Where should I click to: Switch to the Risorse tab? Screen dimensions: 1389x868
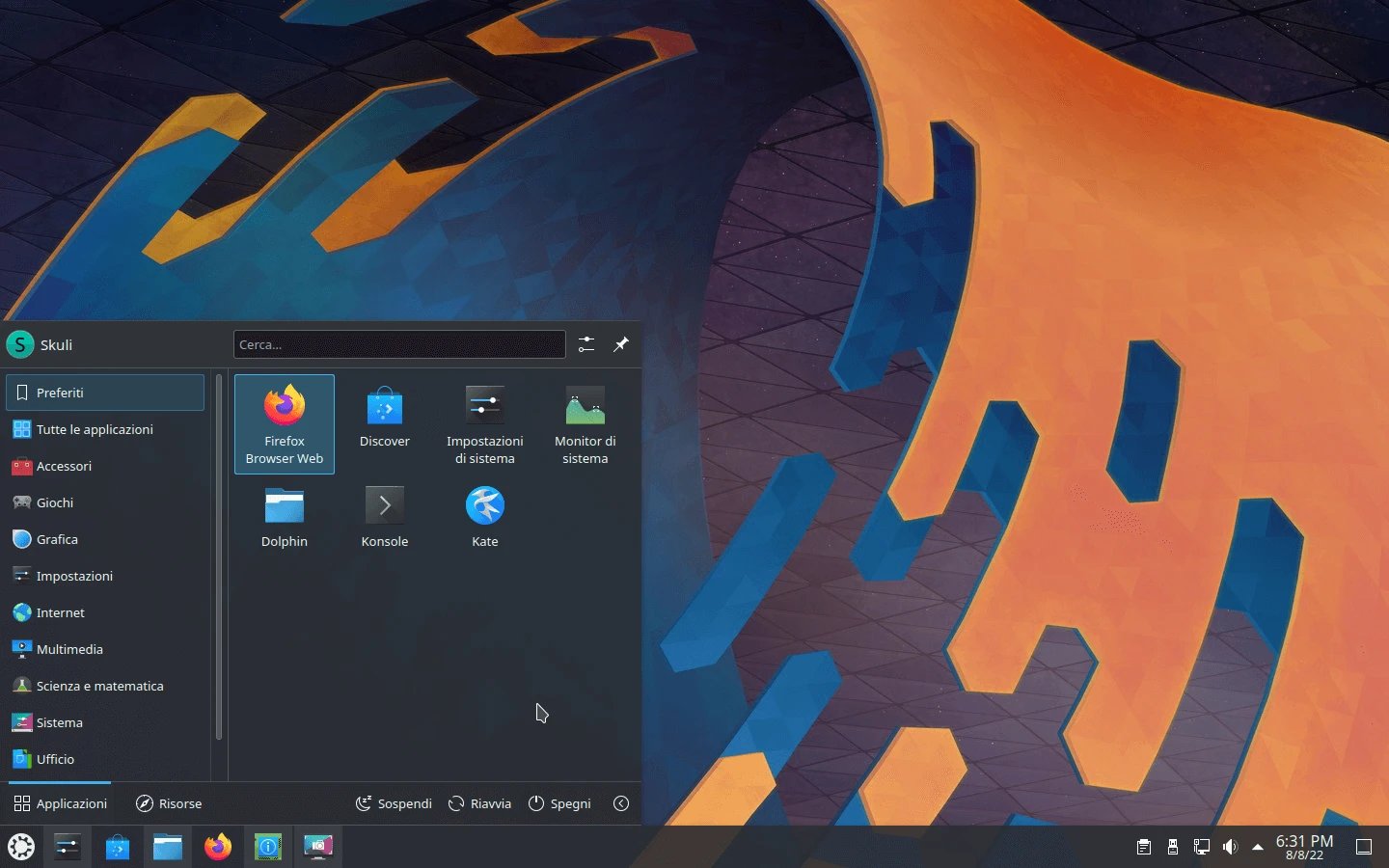pos(169,803)
